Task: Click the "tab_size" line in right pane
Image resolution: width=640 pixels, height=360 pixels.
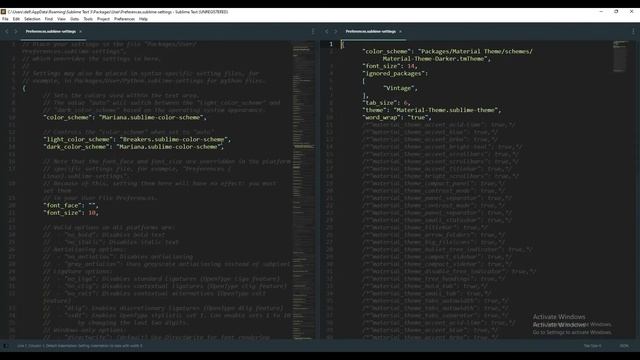Action: tap(386, 103)
